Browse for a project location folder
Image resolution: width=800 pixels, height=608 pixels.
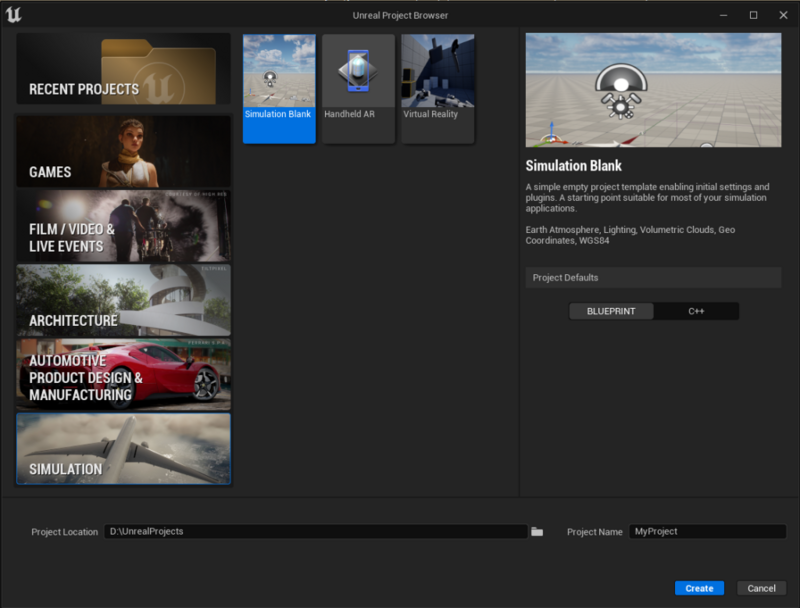(537, 531)
